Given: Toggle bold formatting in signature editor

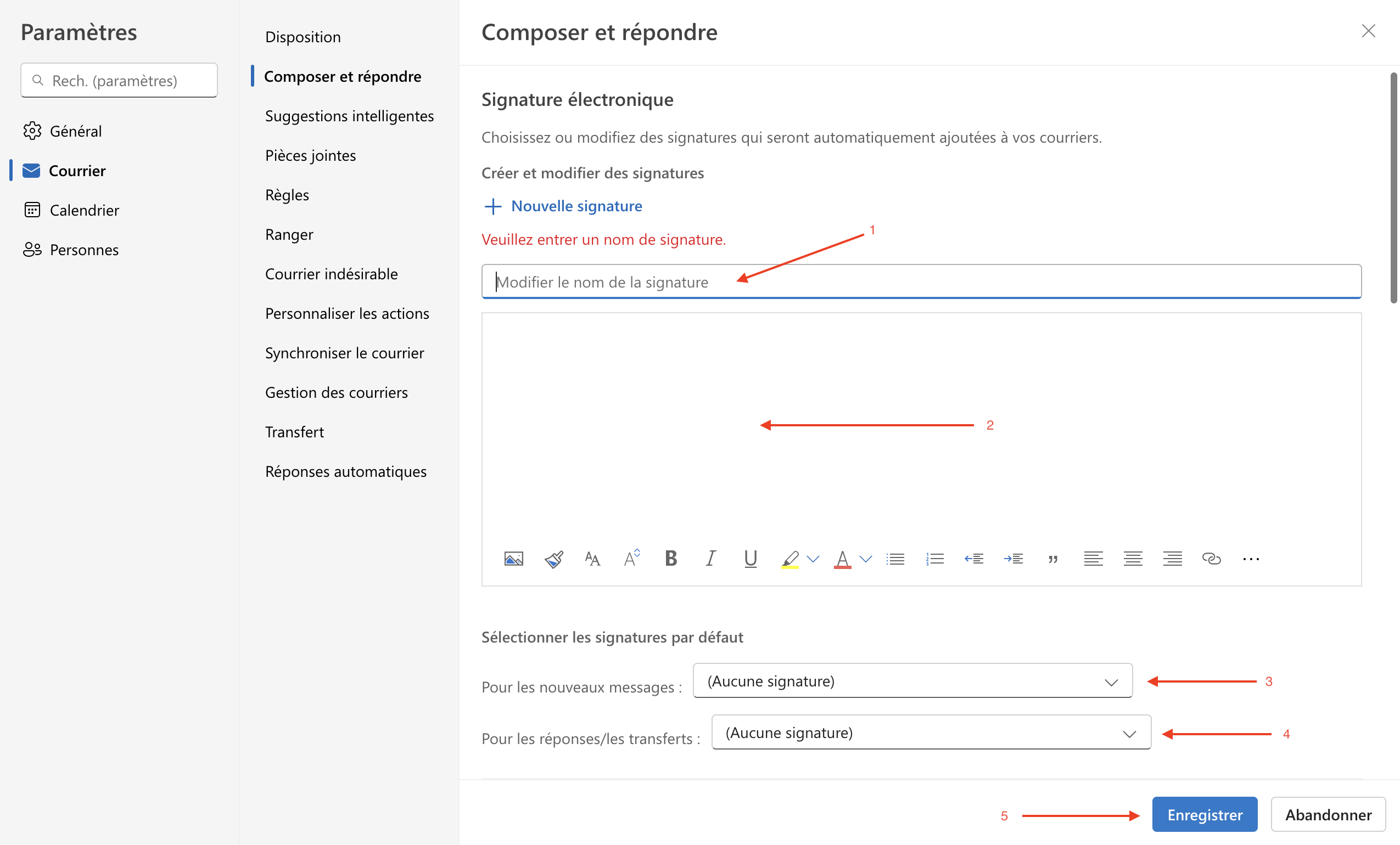Looking at the screenshot, I should [671, 559].
